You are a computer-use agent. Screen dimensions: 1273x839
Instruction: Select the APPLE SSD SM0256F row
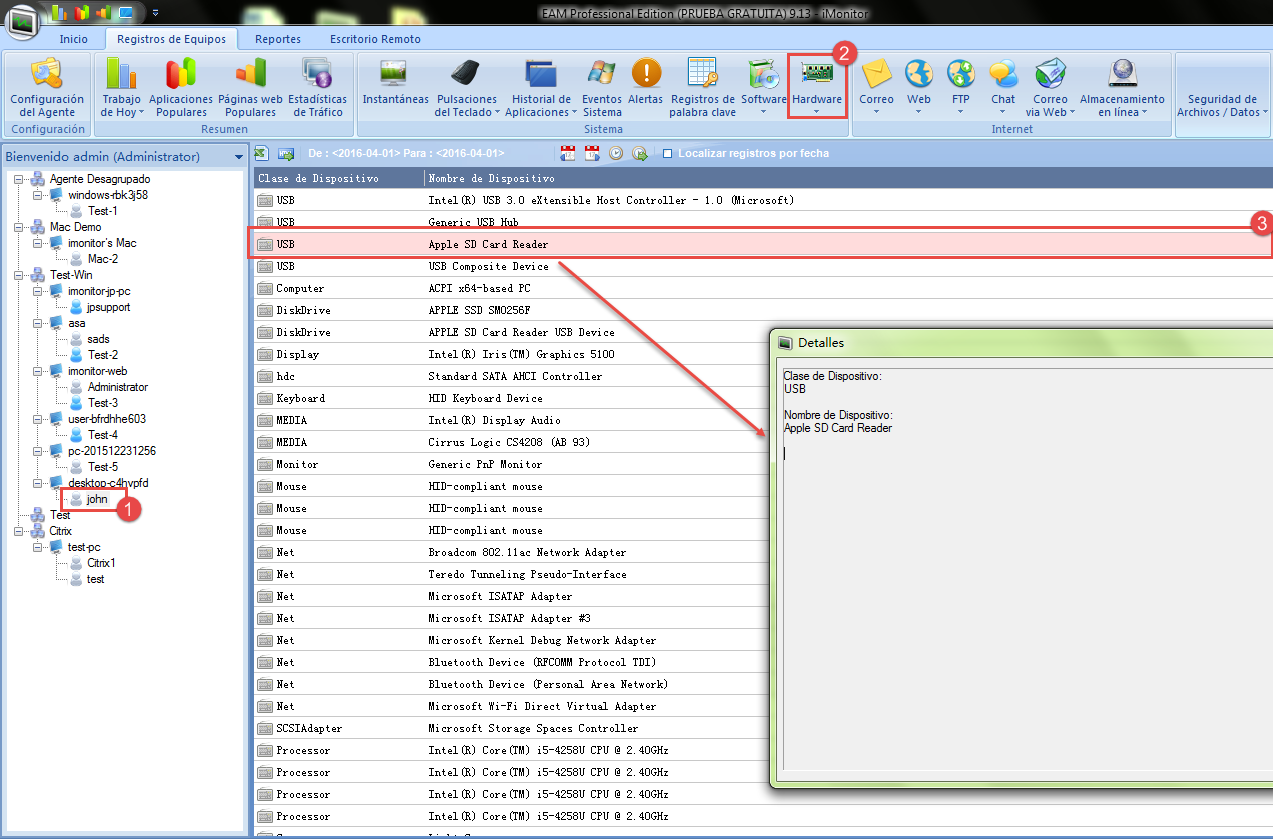coord(512,310)
